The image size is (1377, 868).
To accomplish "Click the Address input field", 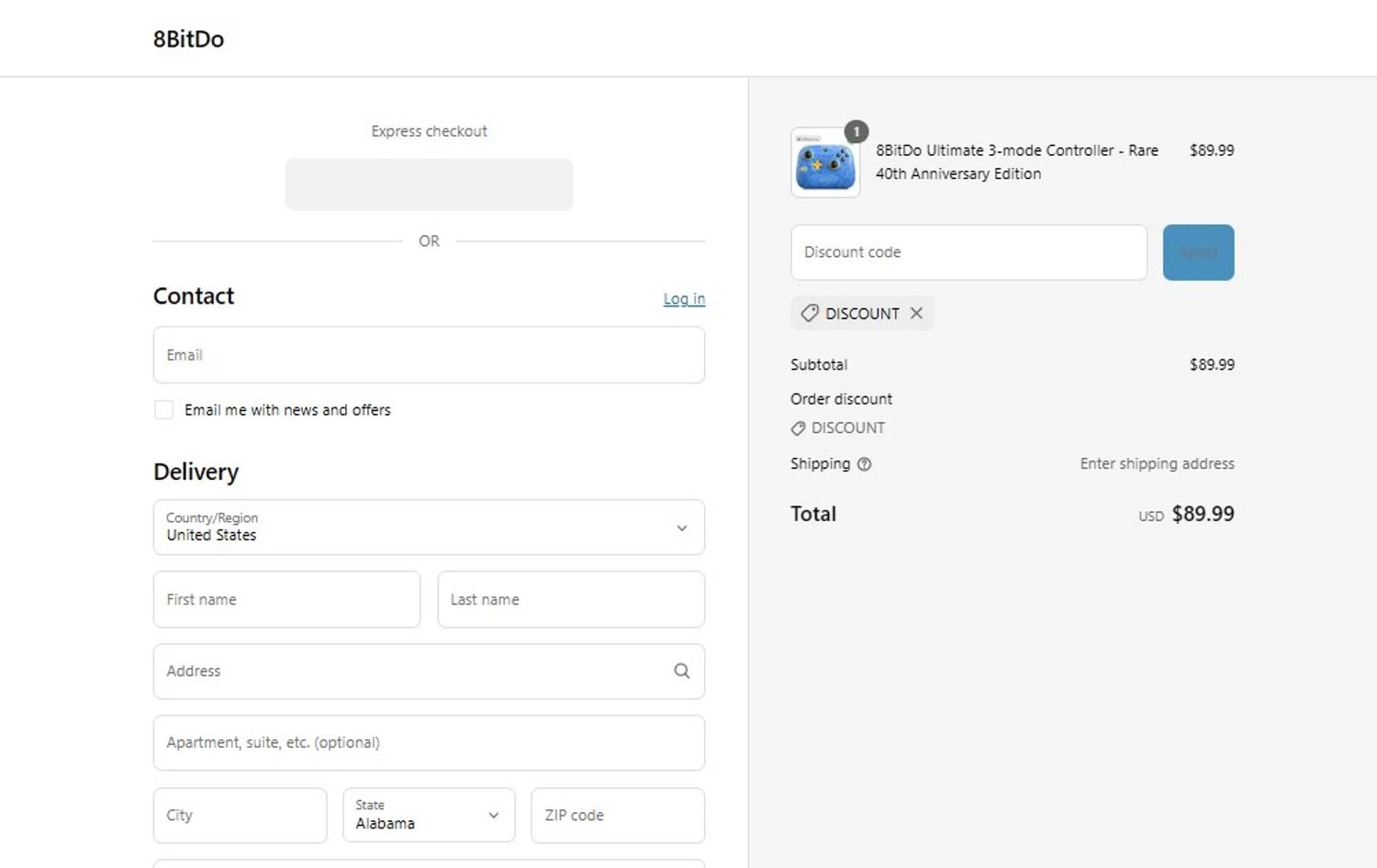I will click(429, 671).
